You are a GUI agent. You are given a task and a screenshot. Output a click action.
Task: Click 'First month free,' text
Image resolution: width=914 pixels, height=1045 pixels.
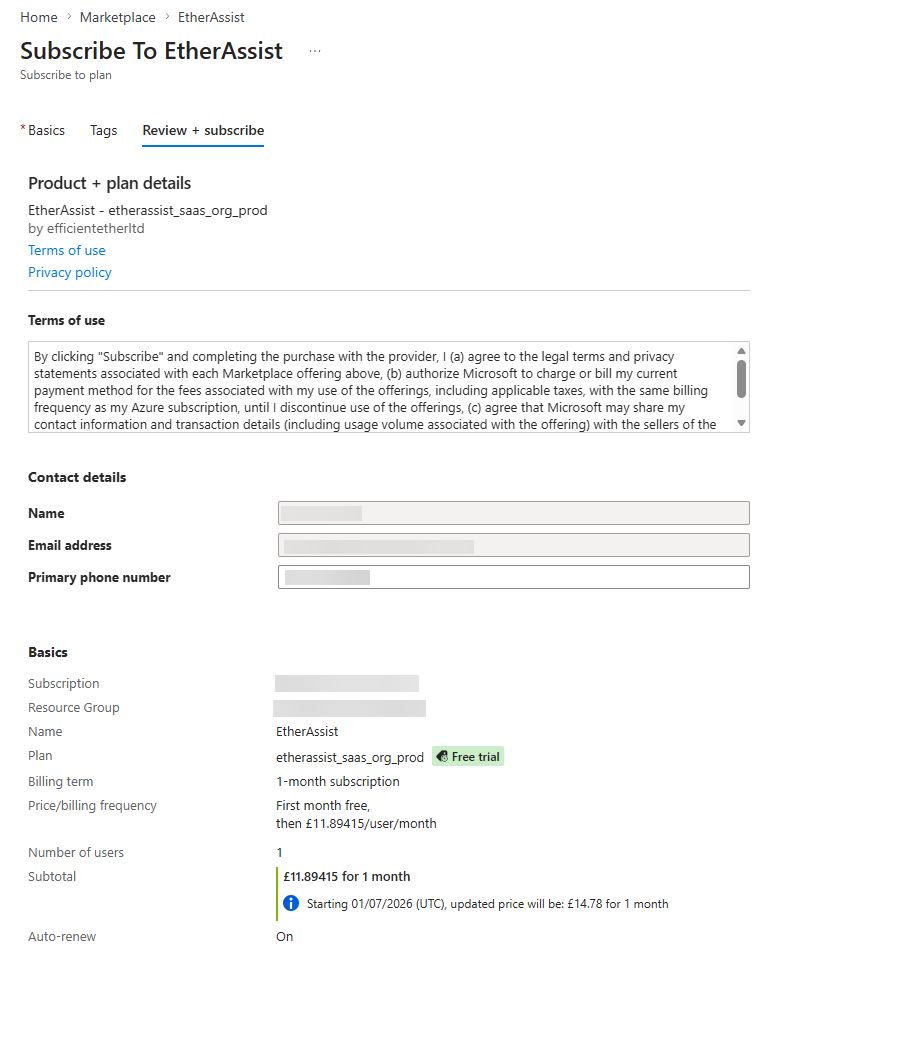323,806
